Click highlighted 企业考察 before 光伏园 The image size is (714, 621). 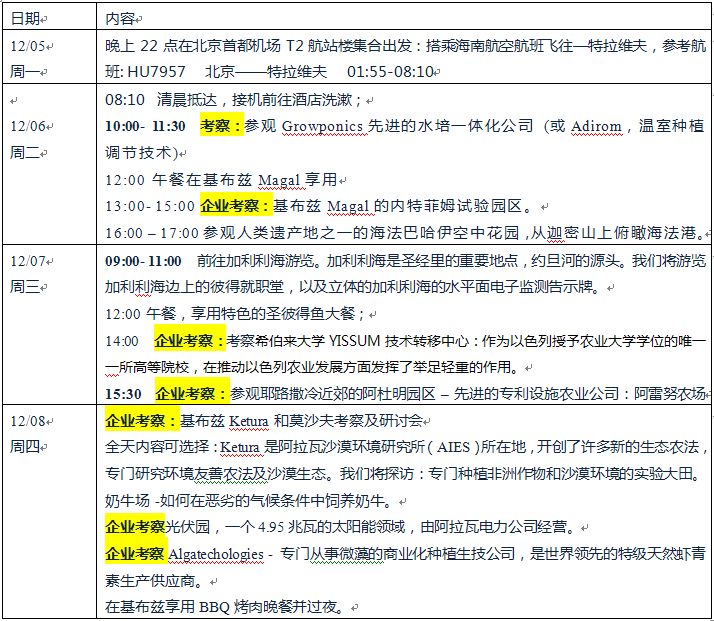tap(135, 527)
